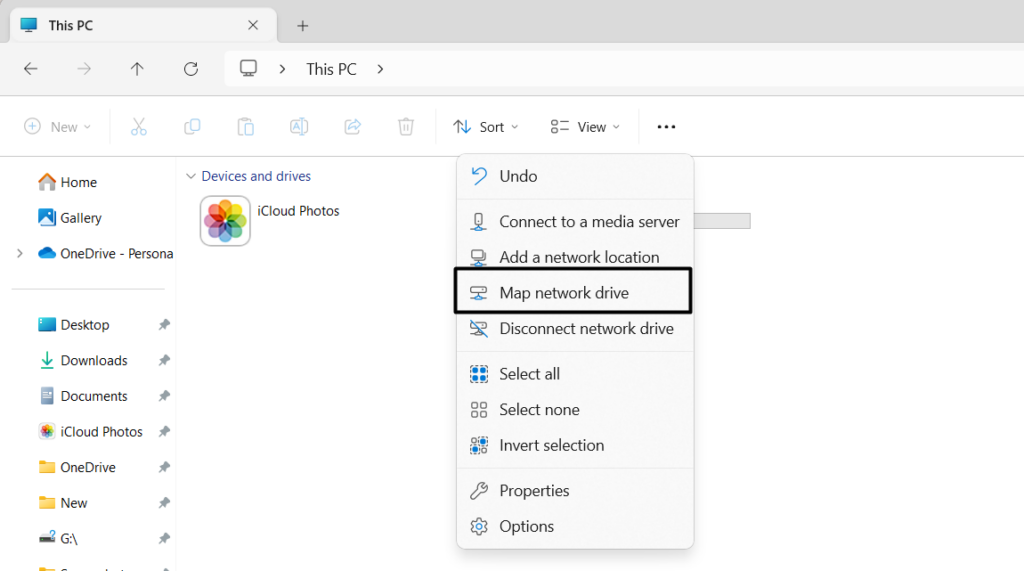Click the Share icon in toolbar
The image size is (1024, 571).
(x=352, y=127)
